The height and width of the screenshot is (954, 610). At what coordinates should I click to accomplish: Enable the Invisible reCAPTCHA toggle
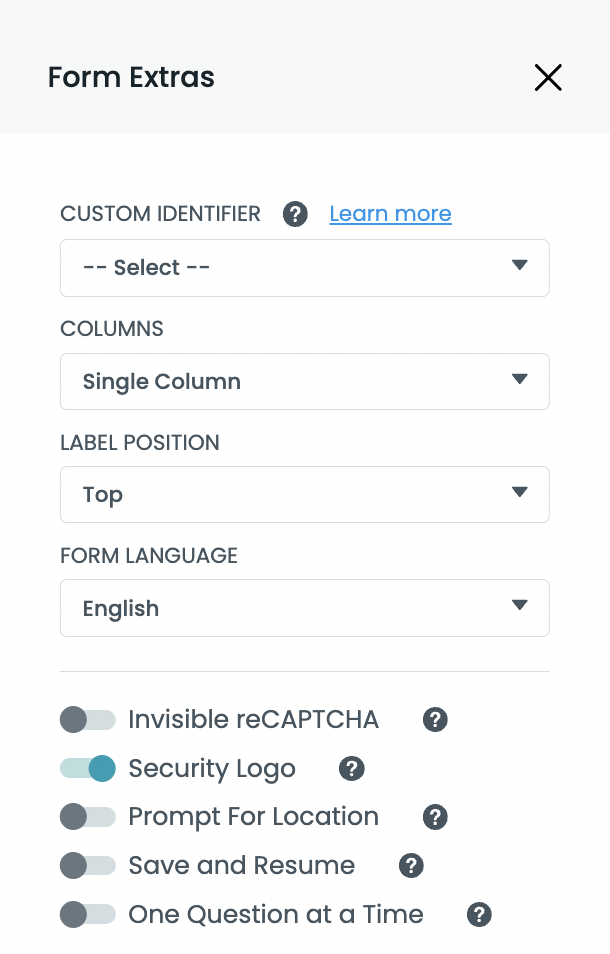click(x=88, y=720)
